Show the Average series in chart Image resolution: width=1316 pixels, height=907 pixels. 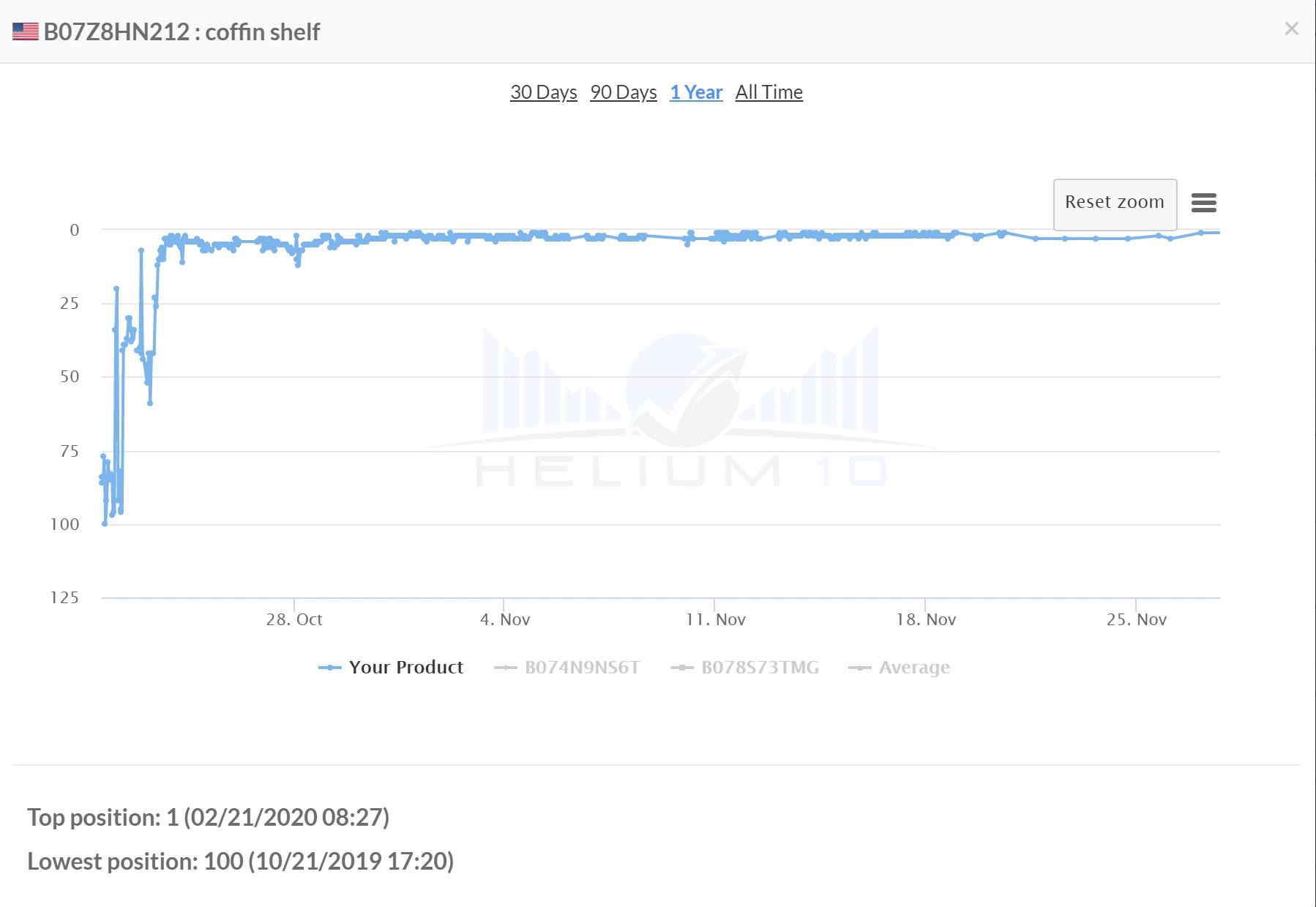tap(913, 668)
